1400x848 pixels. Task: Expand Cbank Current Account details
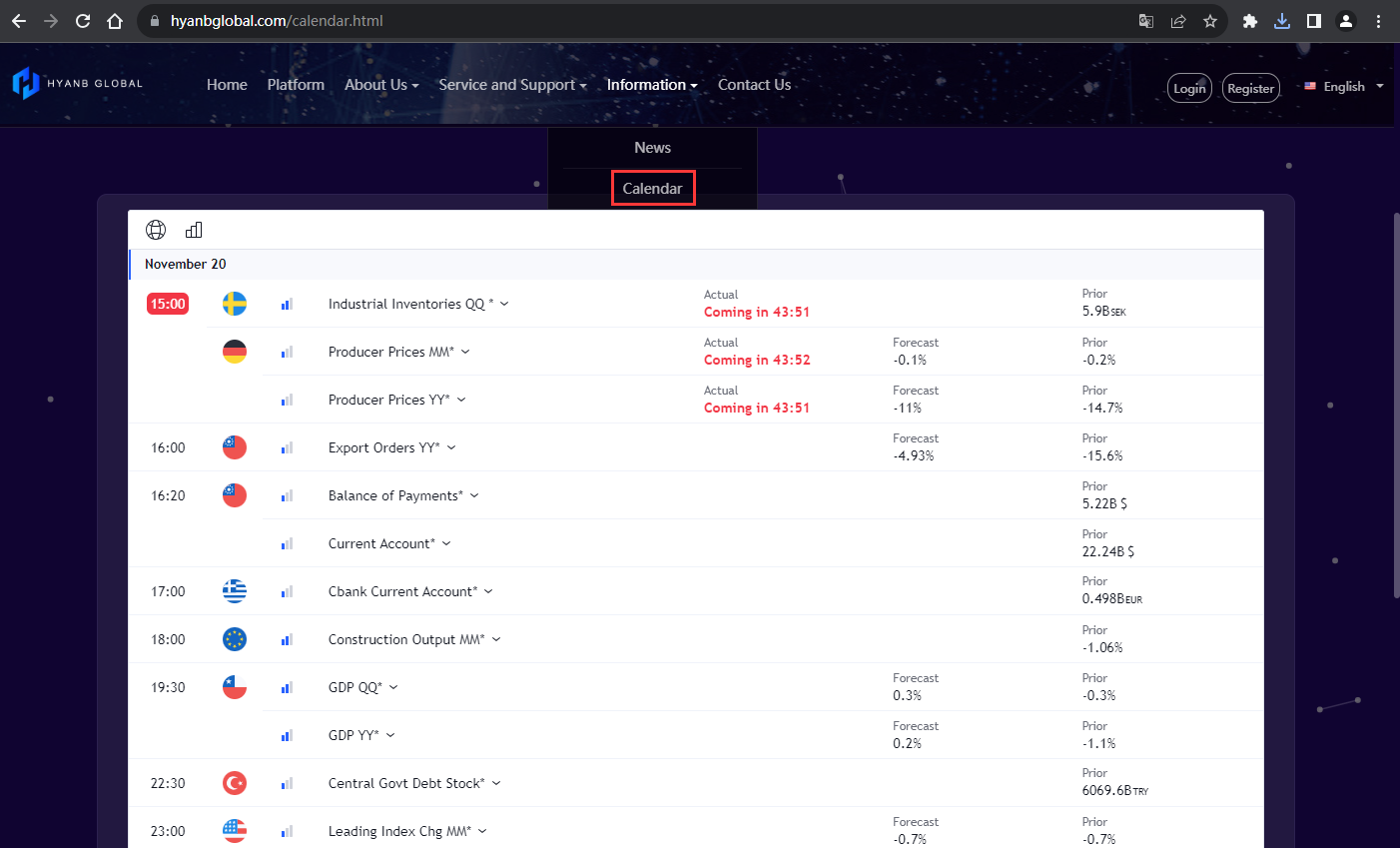[488, 591]
